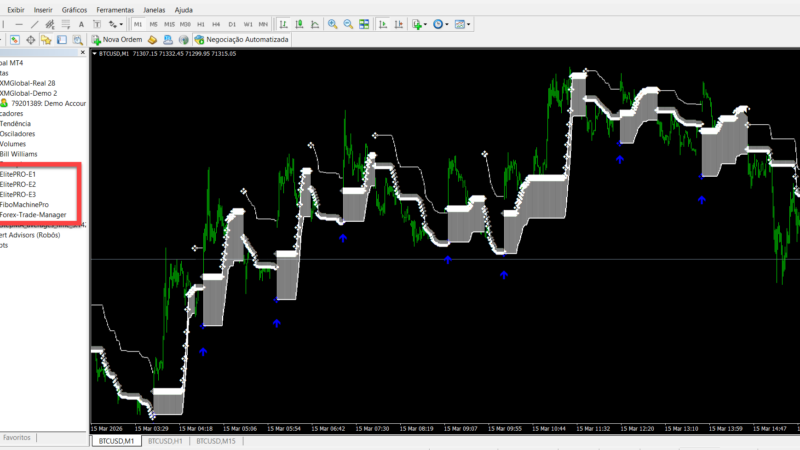
Task: Set chart type to line chart
Action: [315, 24]
